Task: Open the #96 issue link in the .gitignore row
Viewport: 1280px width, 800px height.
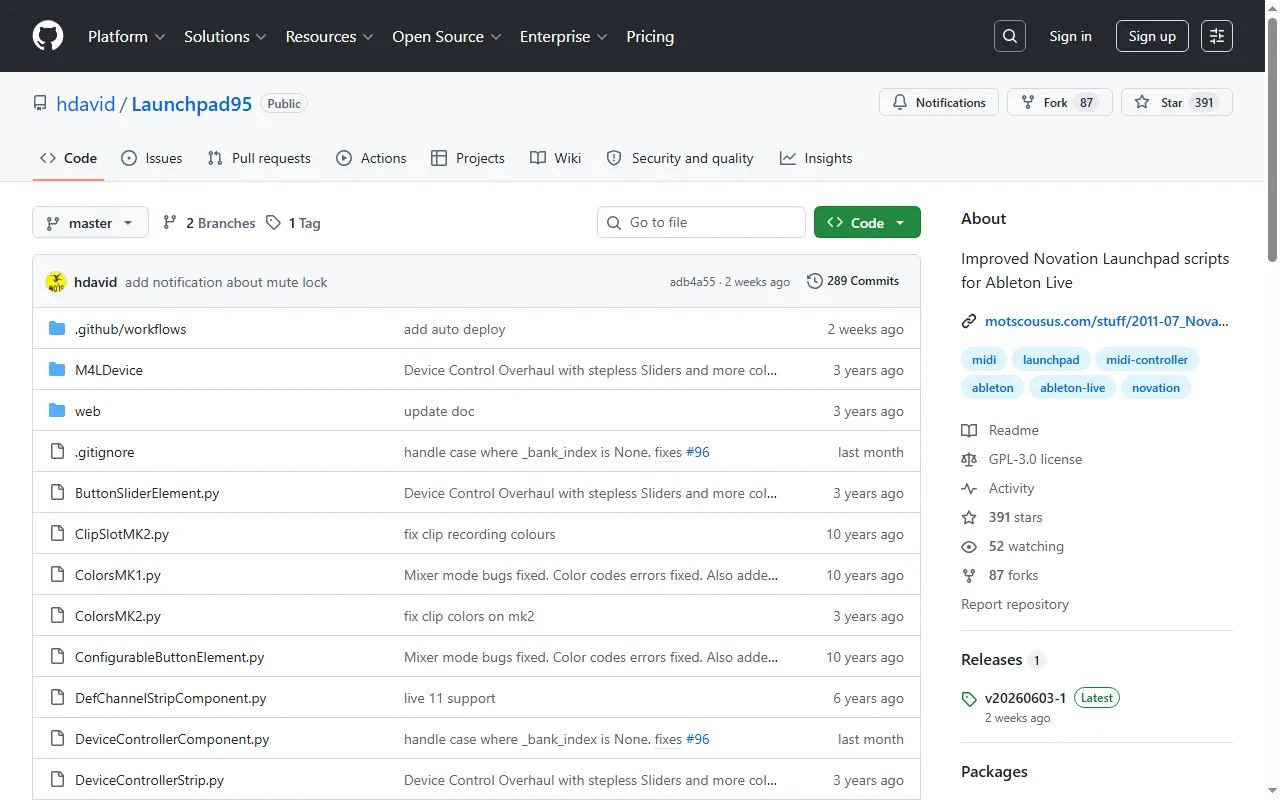Action: [x=698, y=452]
